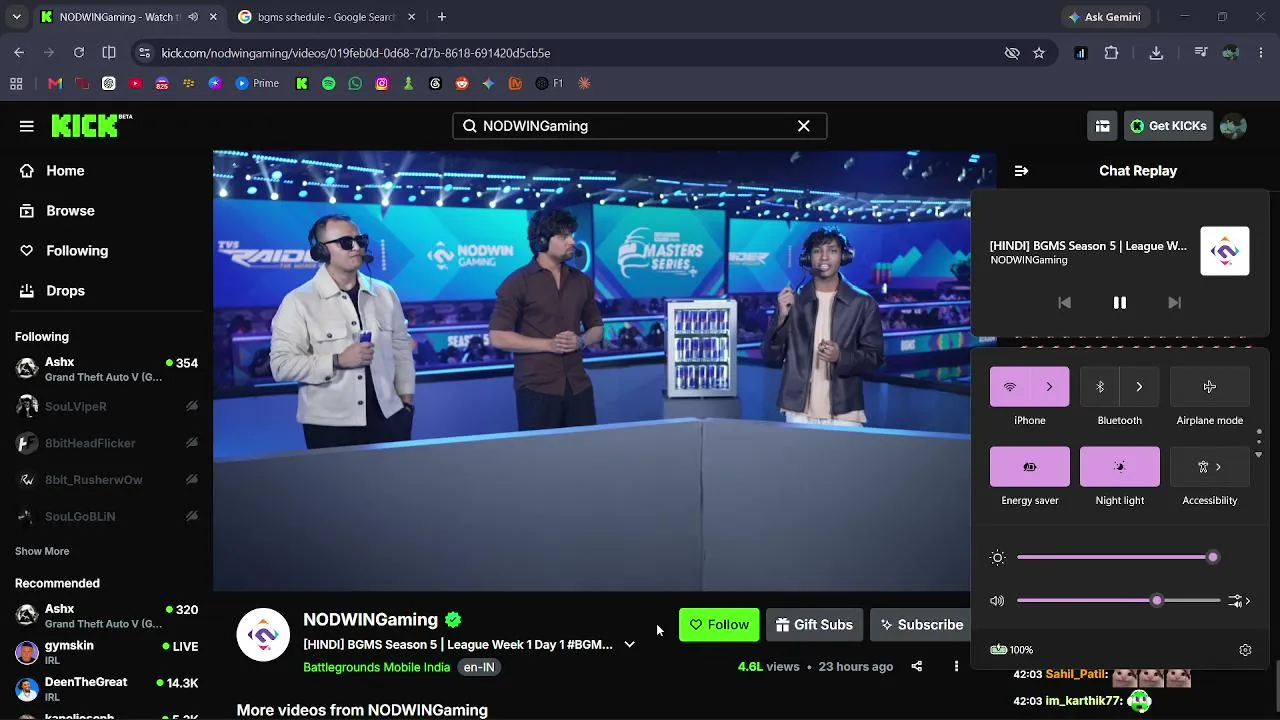Screen dimensions: 1280x720
Task: Skip to previous track in media flyout
Action: (x=1065, y=303)
